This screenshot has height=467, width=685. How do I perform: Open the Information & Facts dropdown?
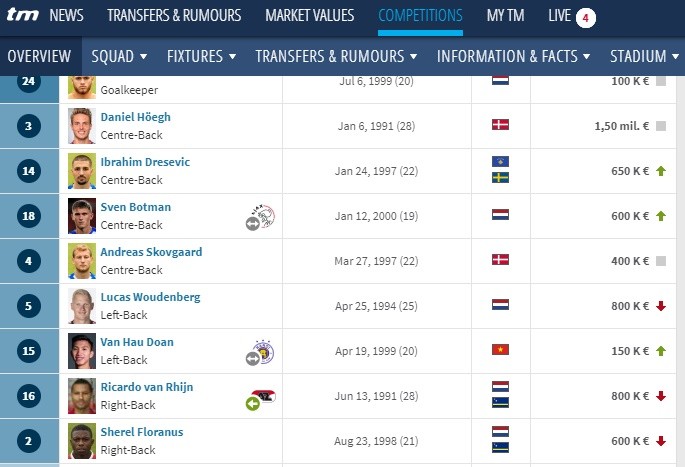(x=515, y=56)
